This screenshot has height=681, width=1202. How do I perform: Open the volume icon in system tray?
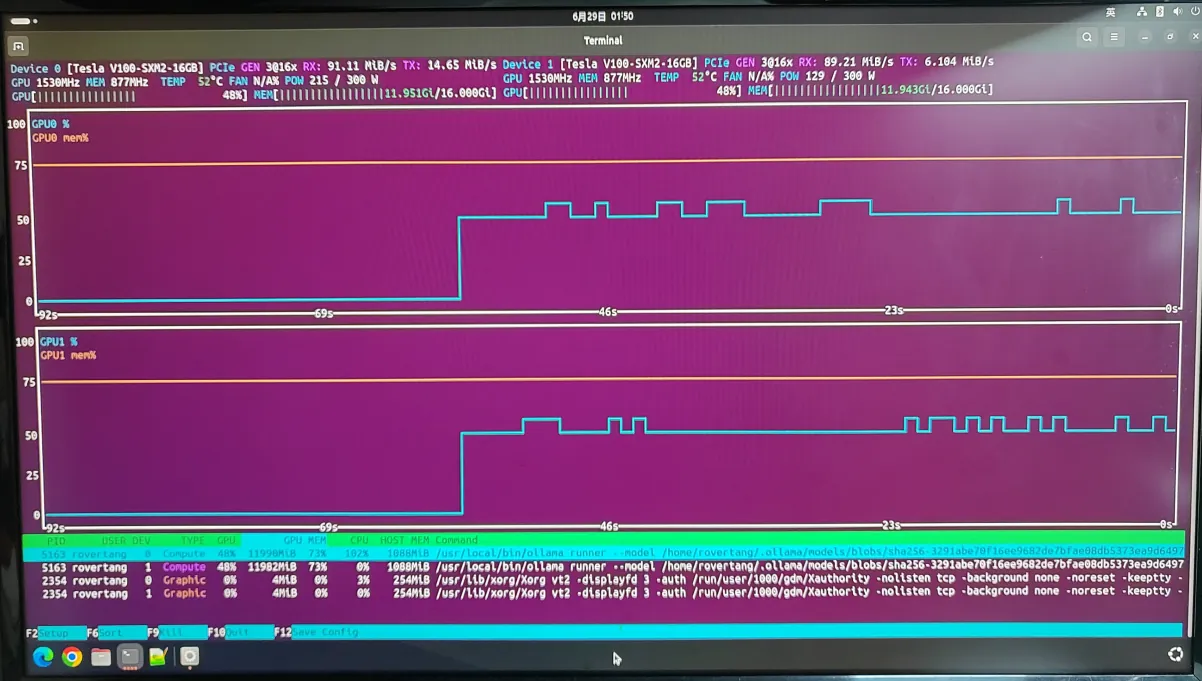(x=1178, y=12)
